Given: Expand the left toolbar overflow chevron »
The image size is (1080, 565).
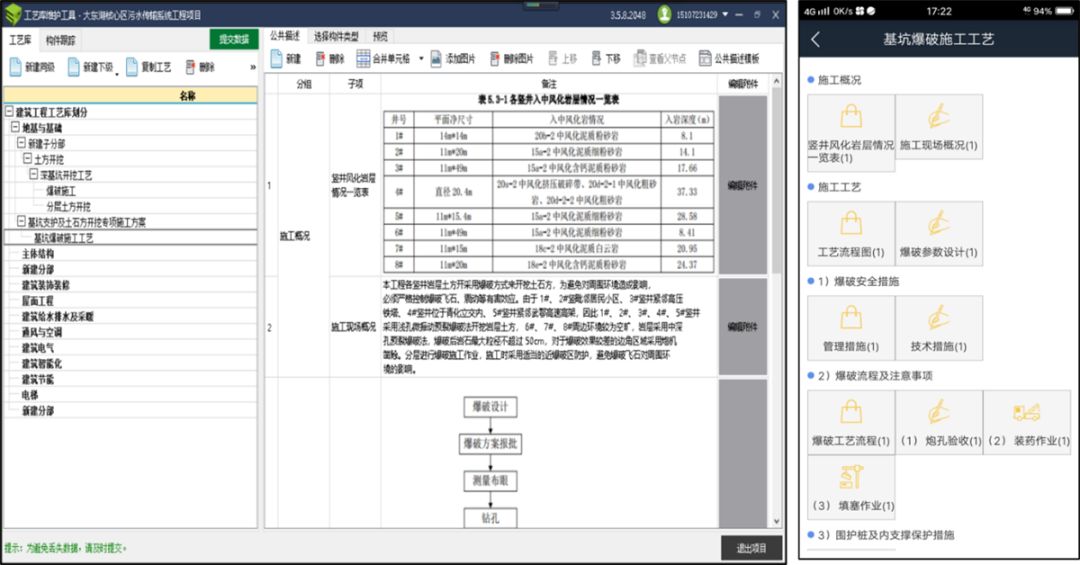Looking at the screenshot, I should coord(253,67).
